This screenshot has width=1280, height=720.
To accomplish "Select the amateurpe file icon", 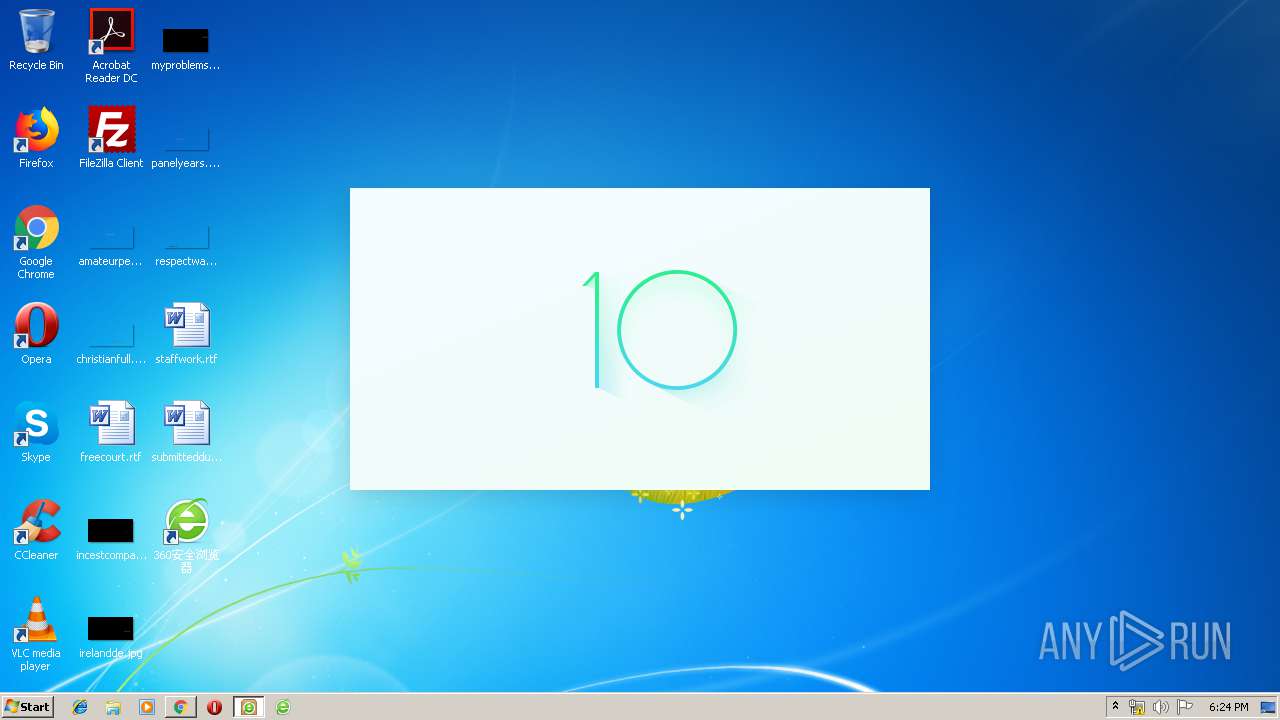I will pyautogui.click(x=111, y=245).
